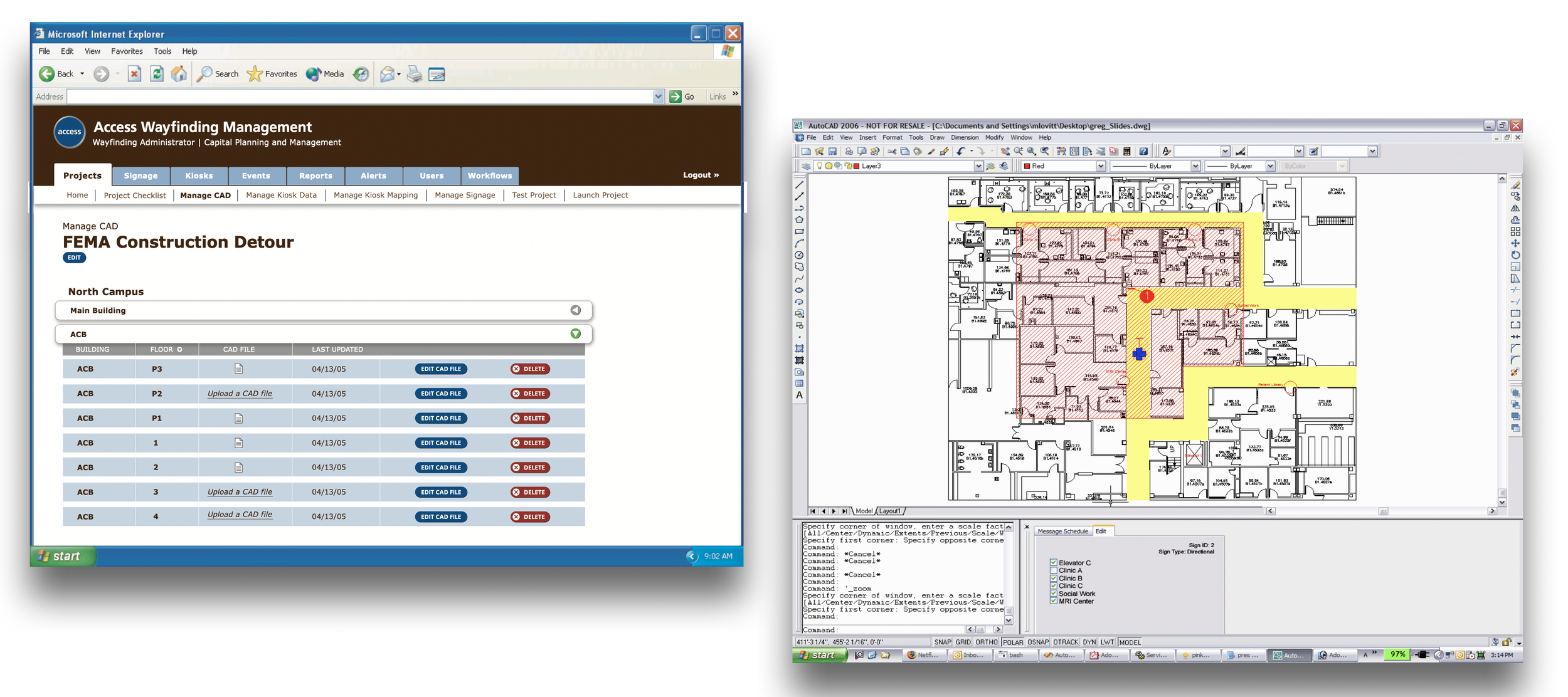Select the multiline Text tool icon
1568x697 pixels.
pos(799,396)
